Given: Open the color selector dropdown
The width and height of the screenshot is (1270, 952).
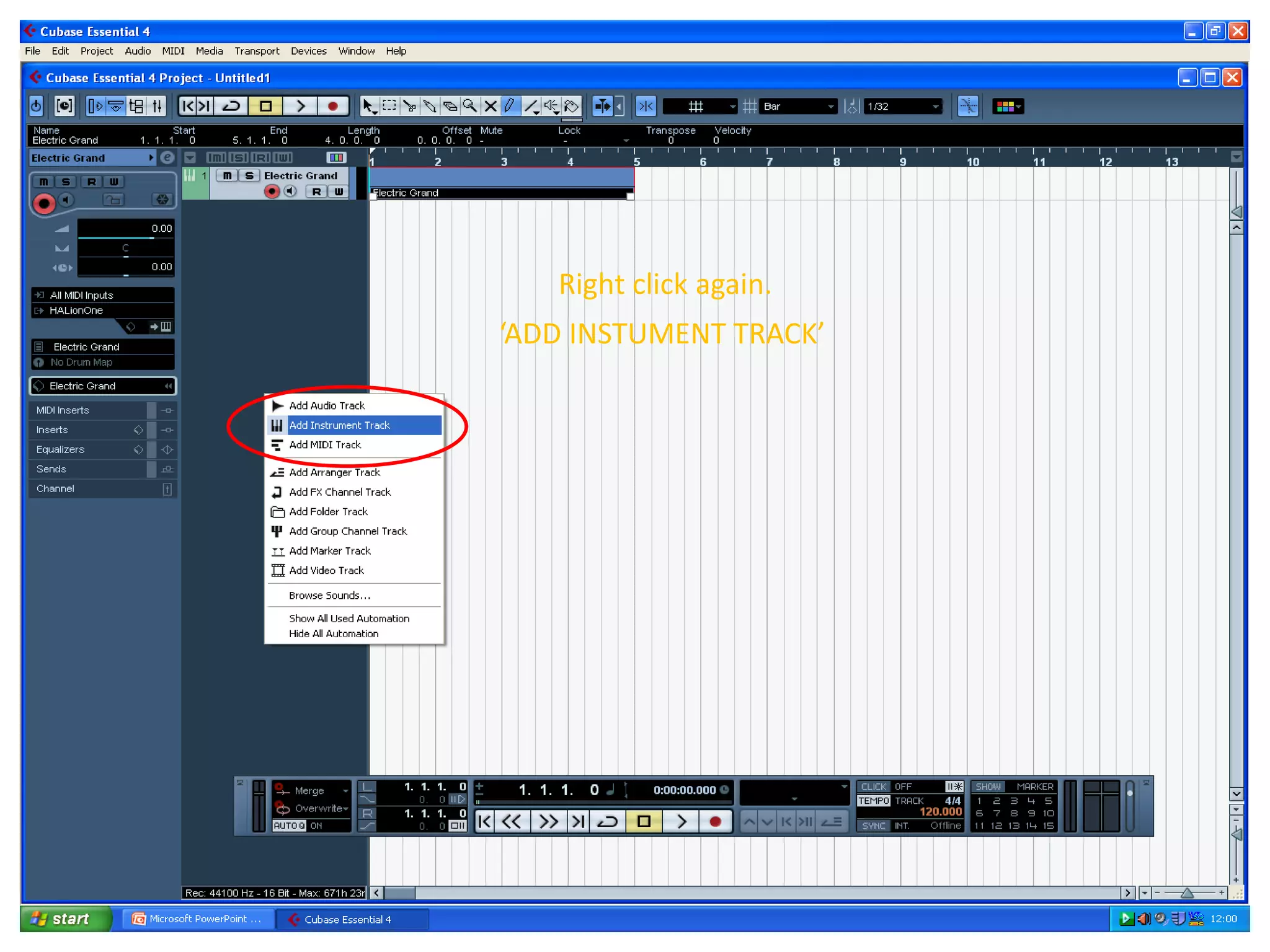Looking at the screenshot, I should tap(1008, 107).
